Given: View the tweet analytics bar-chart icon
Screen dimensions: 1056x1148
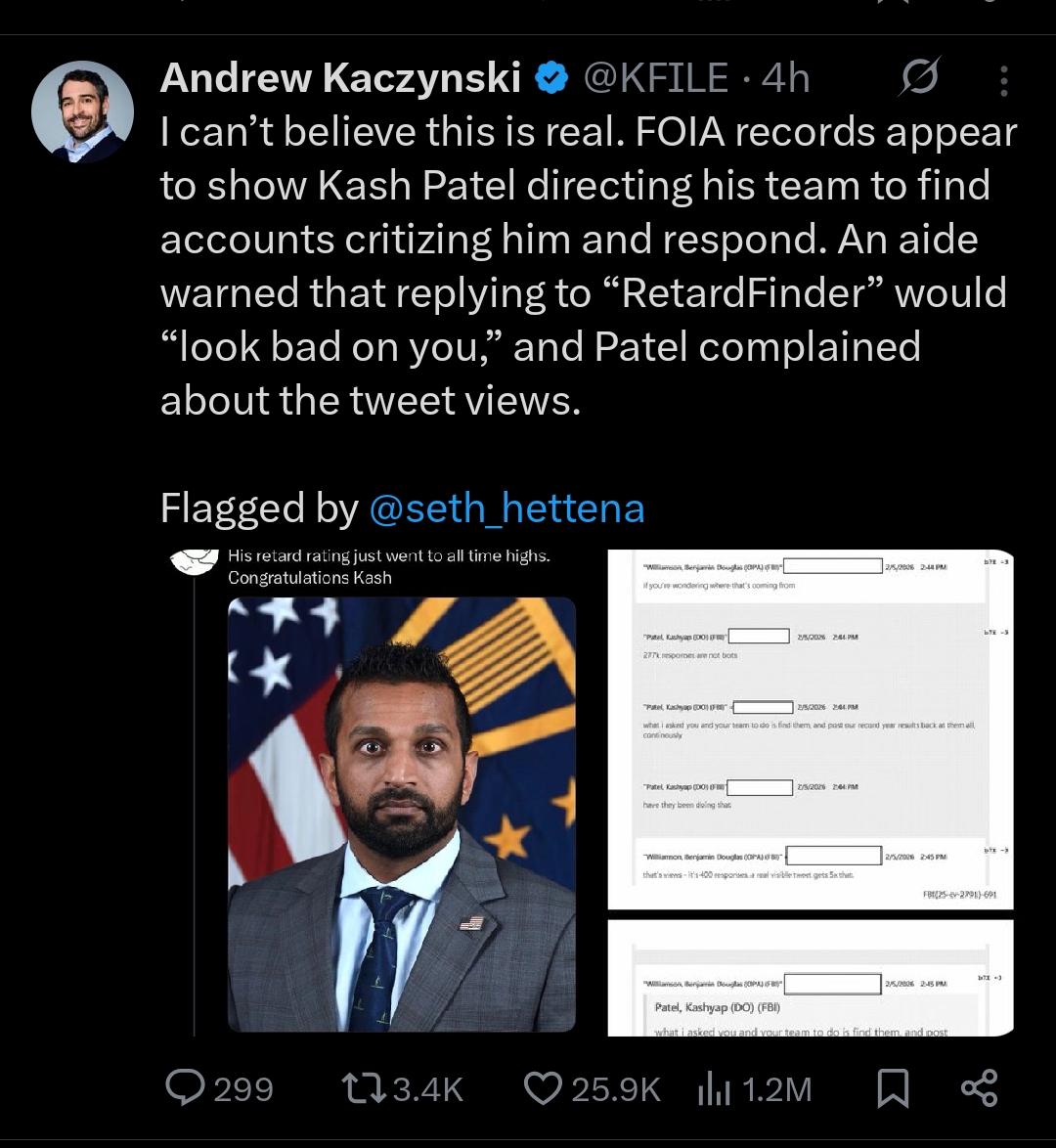Looking at the screenshot, I should tap(714, 1089).
